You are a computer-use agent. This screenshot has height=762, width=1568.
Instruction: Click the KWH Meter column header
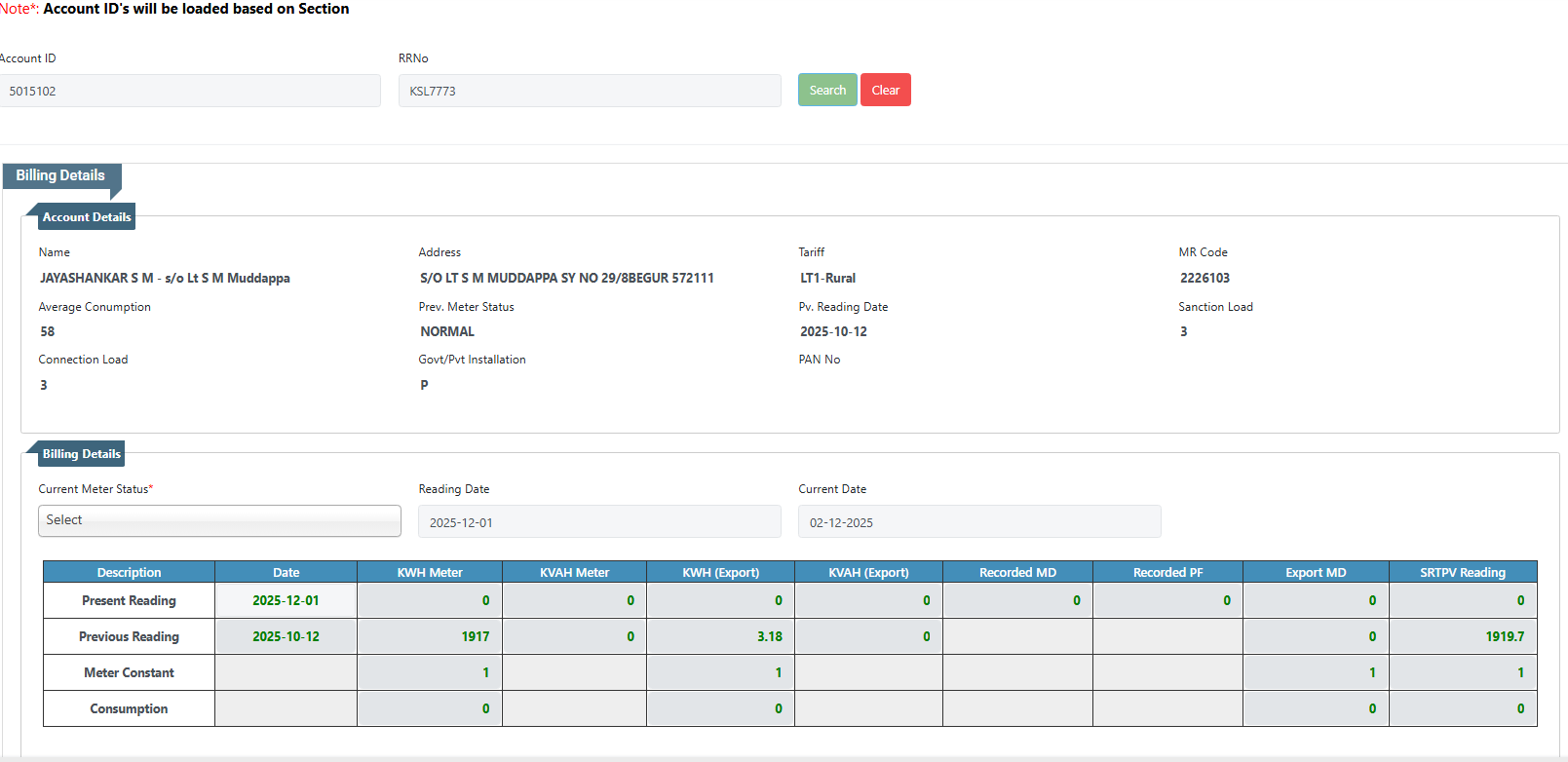(x=430, y=572)
